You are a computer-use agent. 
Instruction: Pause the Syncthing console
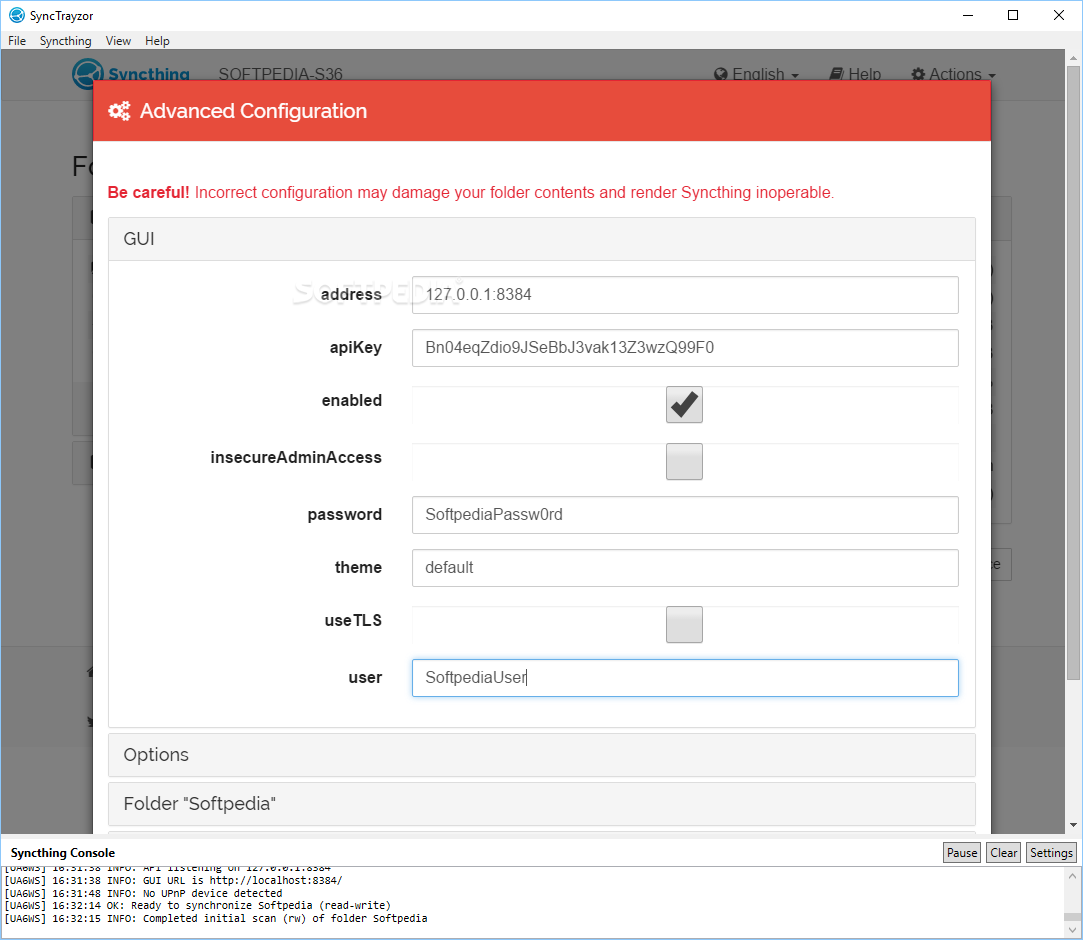(962, 853)
